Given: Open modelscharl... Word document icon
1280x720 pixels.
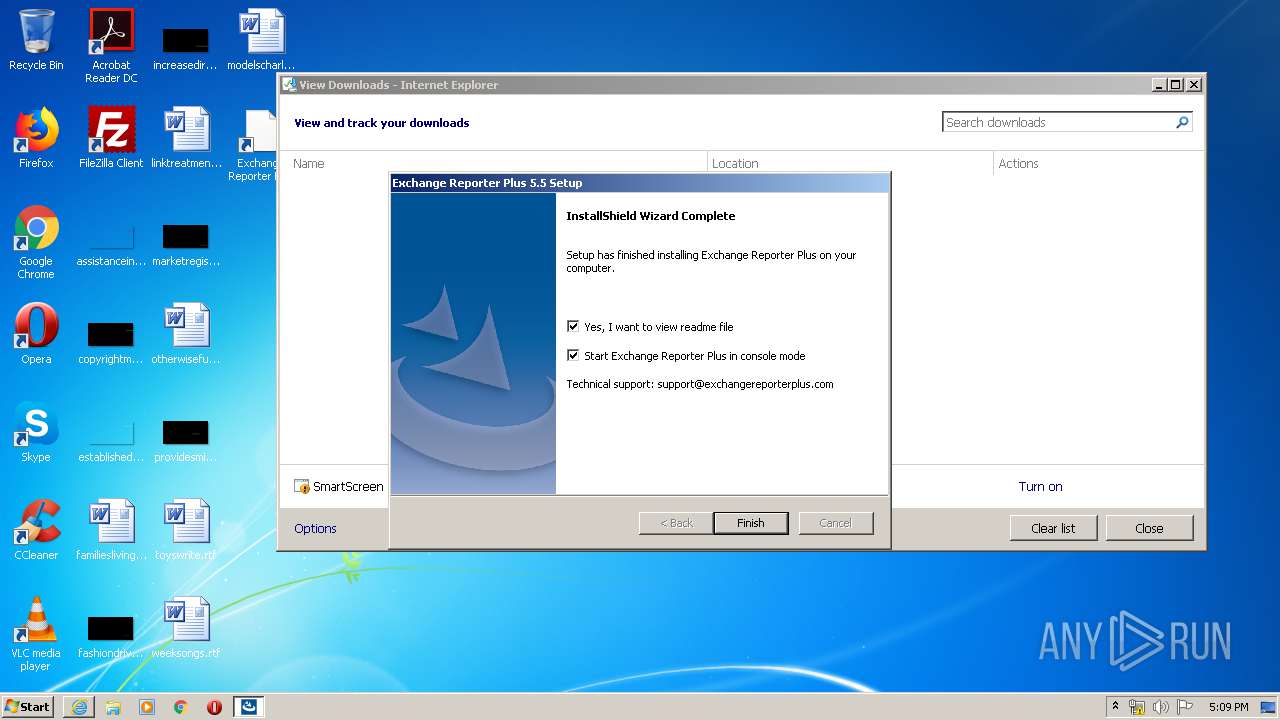Looking at the screenshot, I should tap(261, 40).
